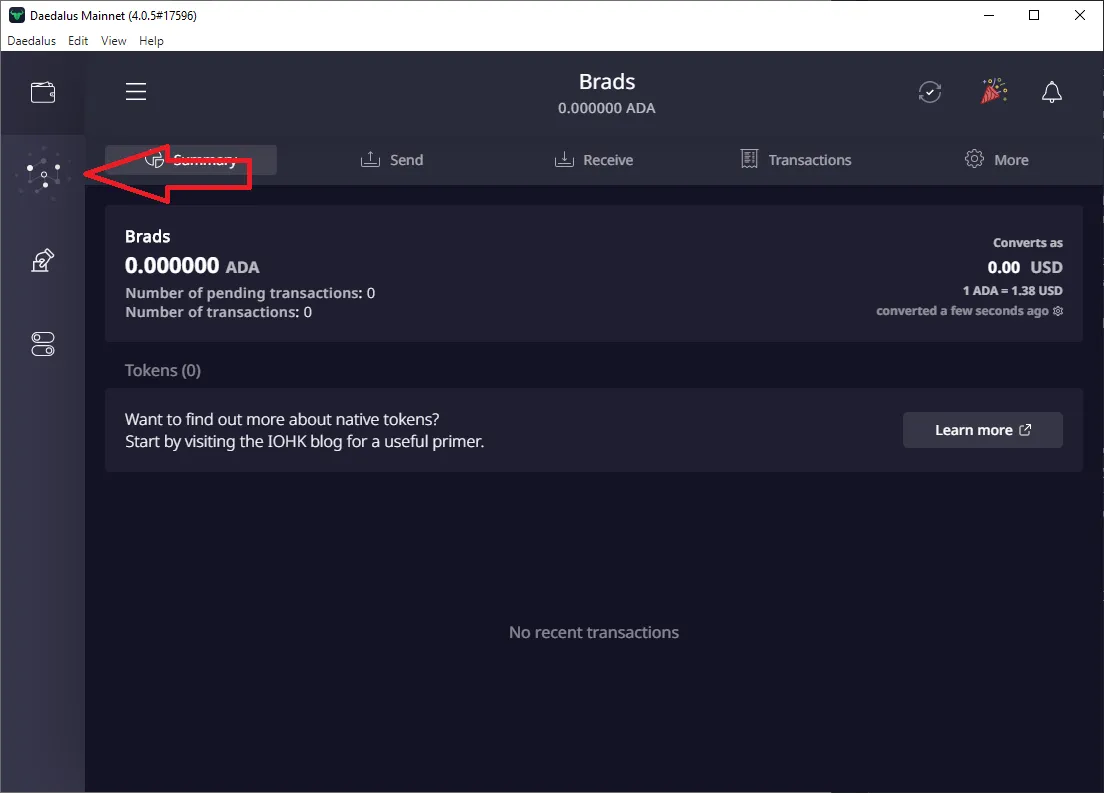1104x793 pixels.
Task: Open the voting registration sidebar icon
Action: pyautogui.click(x=43, y=260)
